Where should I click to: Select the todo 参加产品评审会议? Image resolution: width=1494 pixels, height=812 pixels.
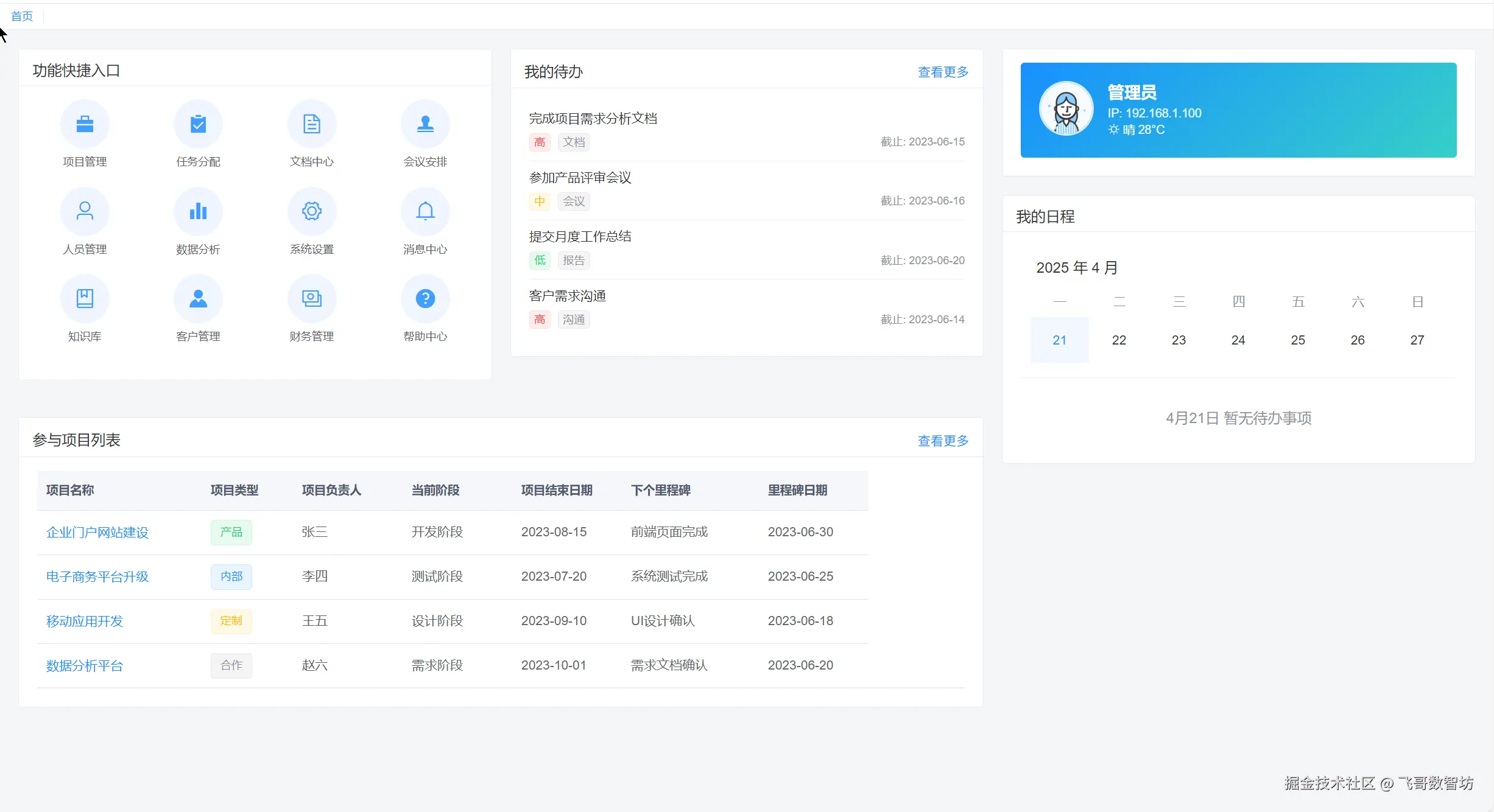coord(580,178)
